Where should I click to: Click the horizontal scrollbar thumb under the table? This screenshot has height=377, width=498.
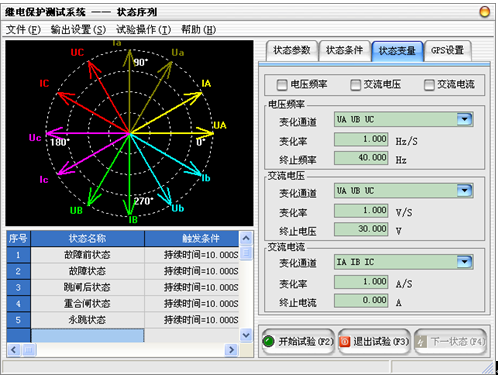point(28,350)
